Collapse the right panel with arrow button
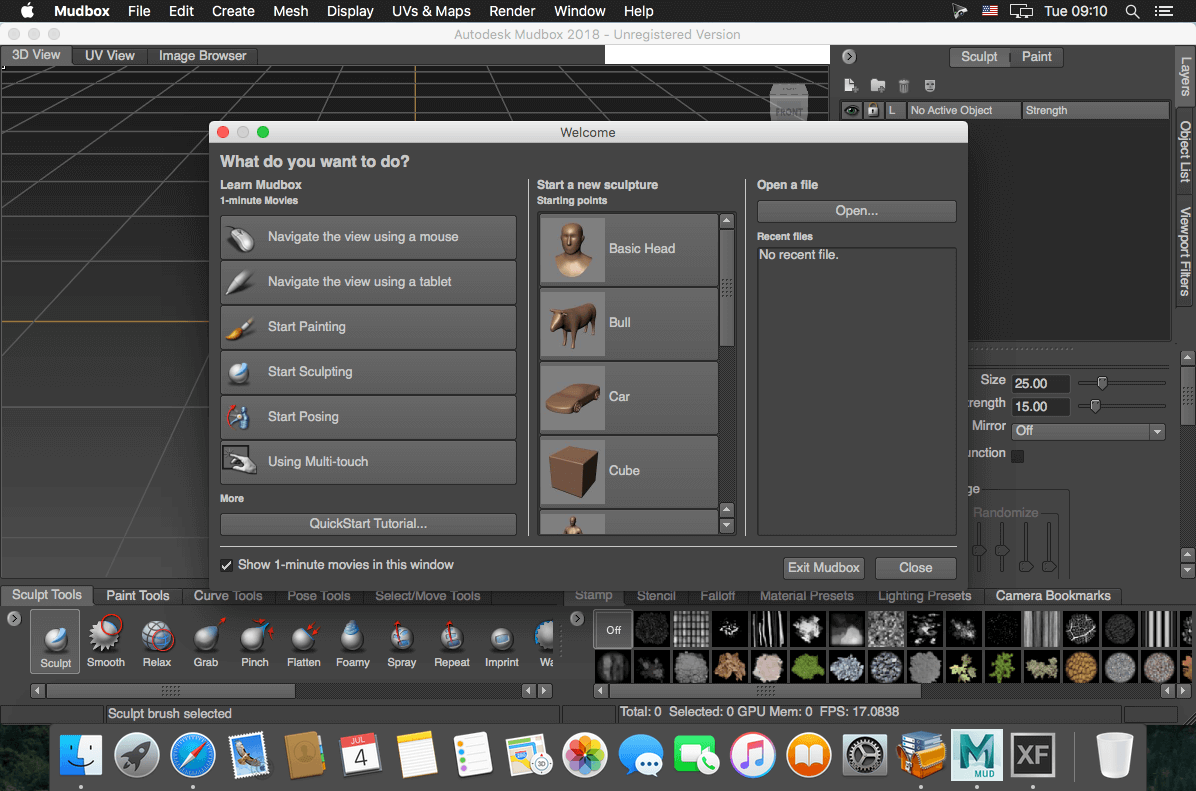 click(x=849, y=56)
